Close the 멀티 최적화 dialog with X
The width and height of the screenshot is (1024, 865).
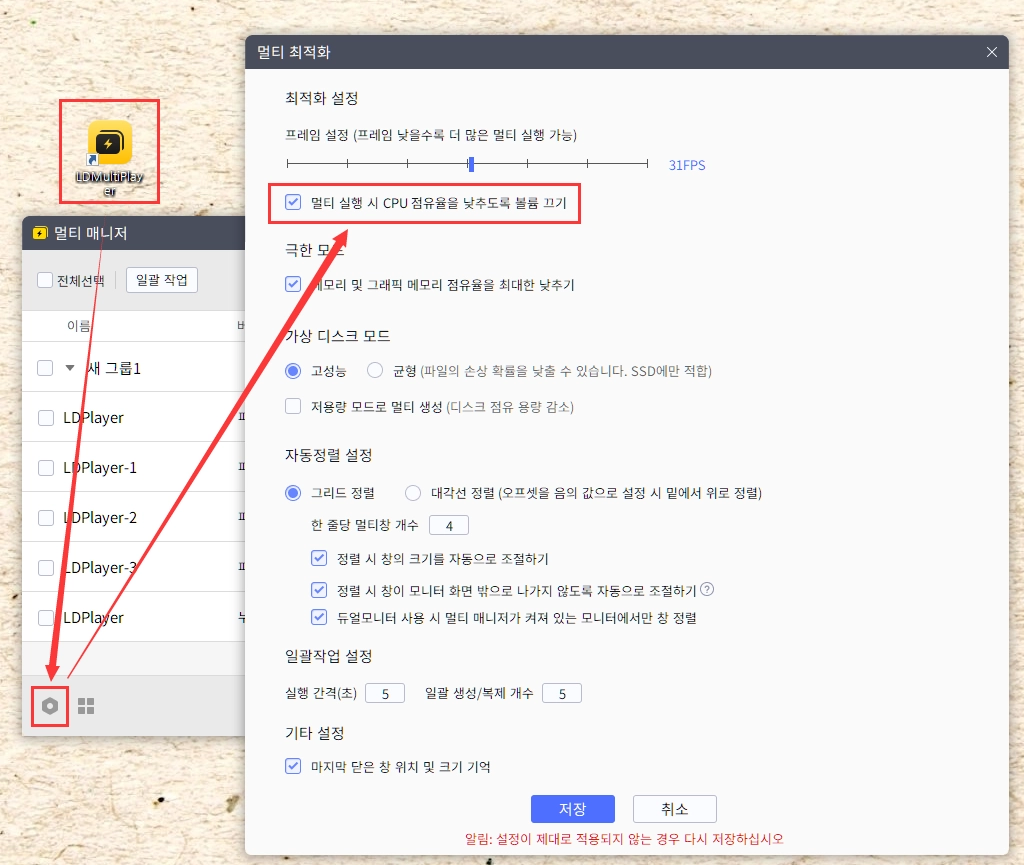[x=992, y=52]
